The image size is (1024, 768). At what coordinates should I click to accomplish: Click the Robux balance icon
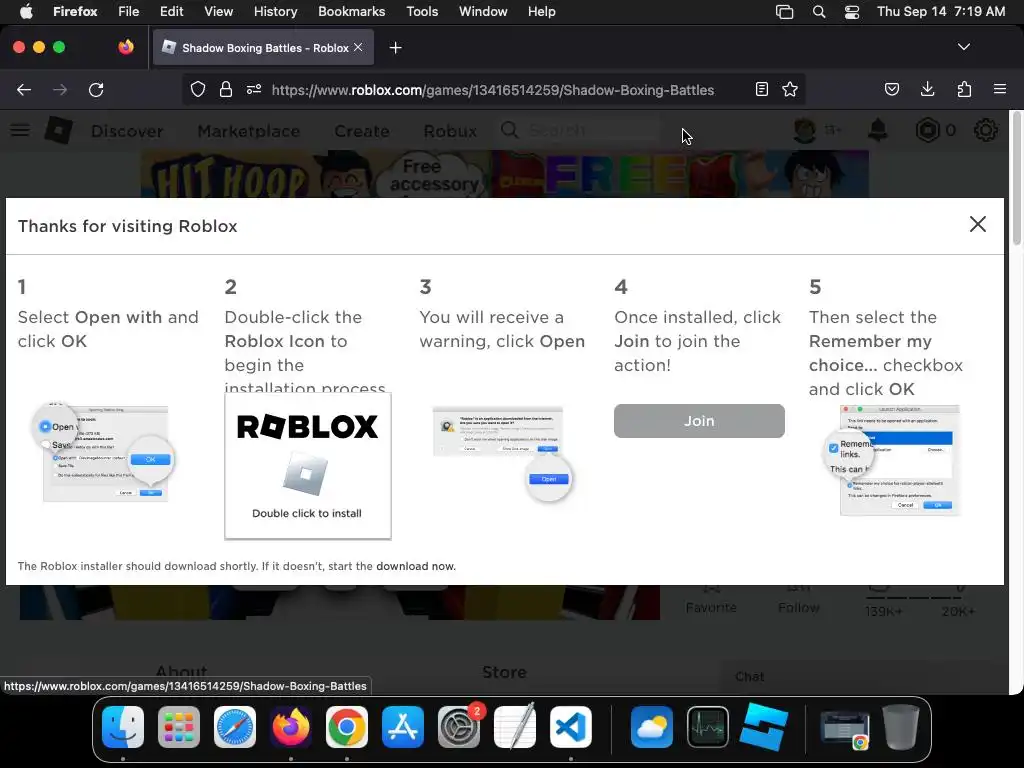pos(927,131)
